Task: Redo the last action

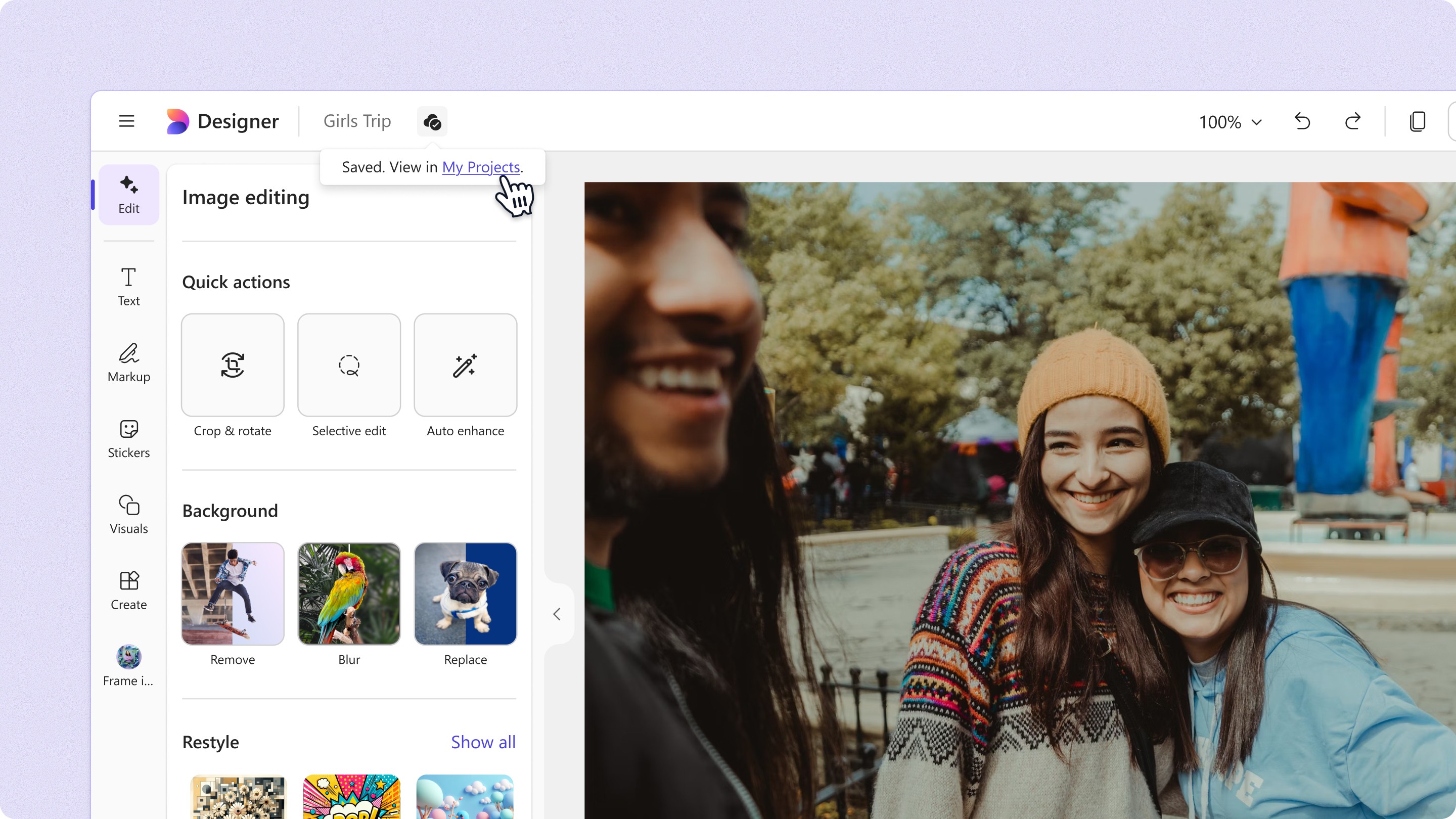Action: pos(1352,121)
